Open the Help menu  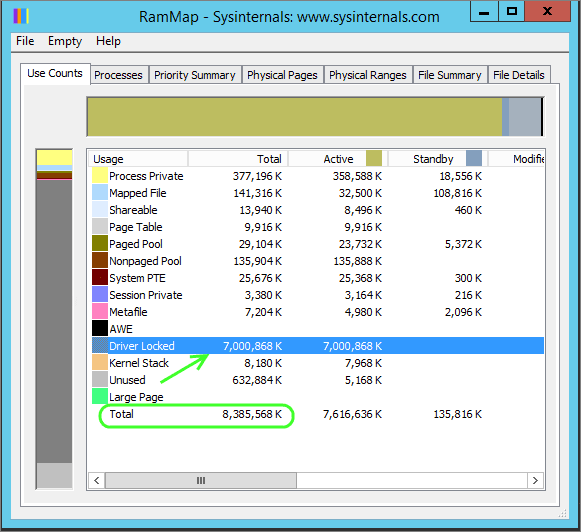108,41
